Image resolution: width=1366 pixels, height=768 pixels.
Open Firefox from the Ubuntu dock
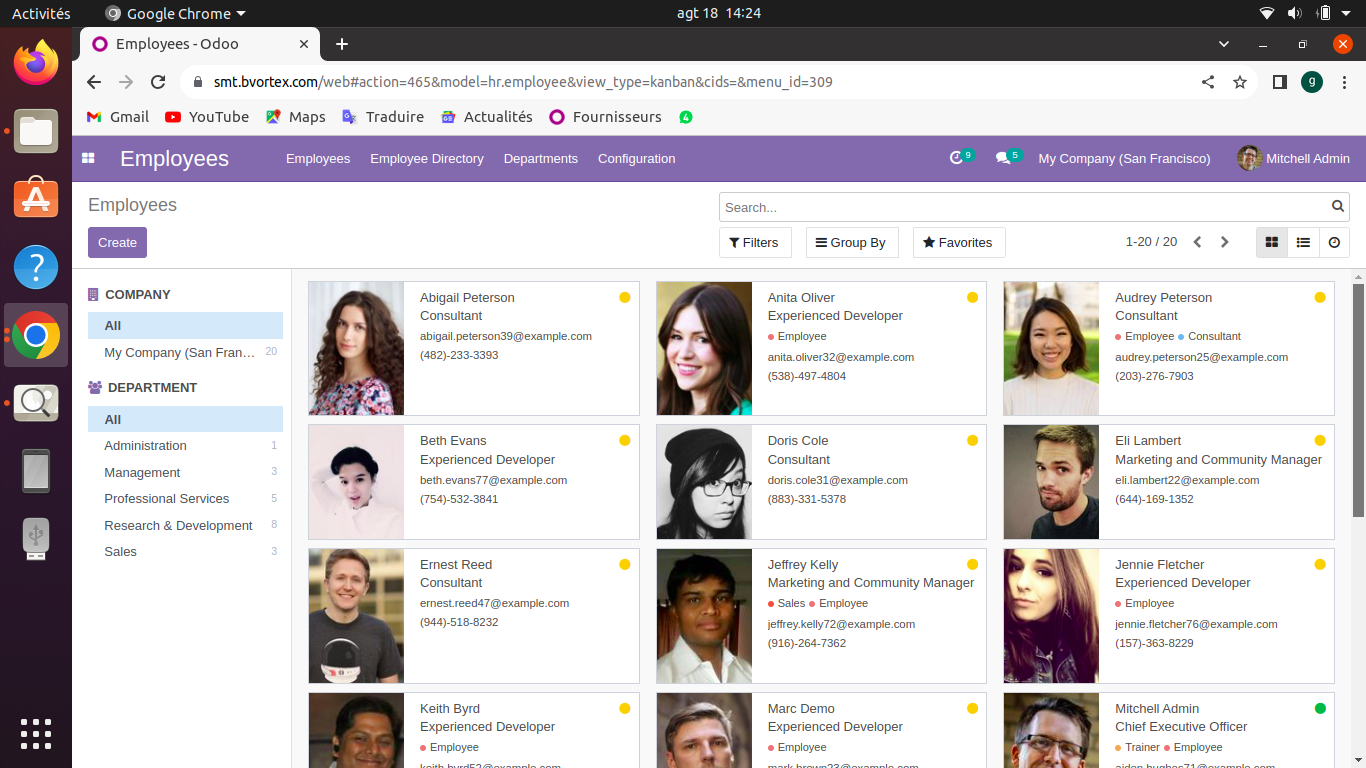tap(36, 64)
